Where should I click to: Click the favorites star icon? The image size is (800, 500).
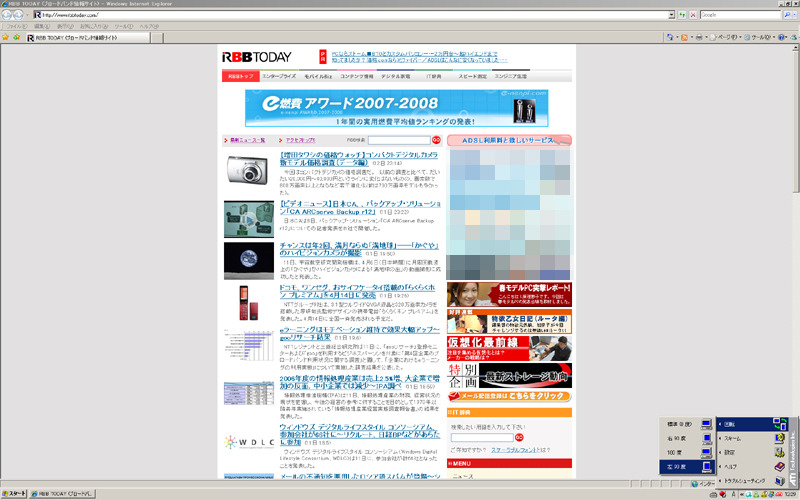tap(7, 37)
